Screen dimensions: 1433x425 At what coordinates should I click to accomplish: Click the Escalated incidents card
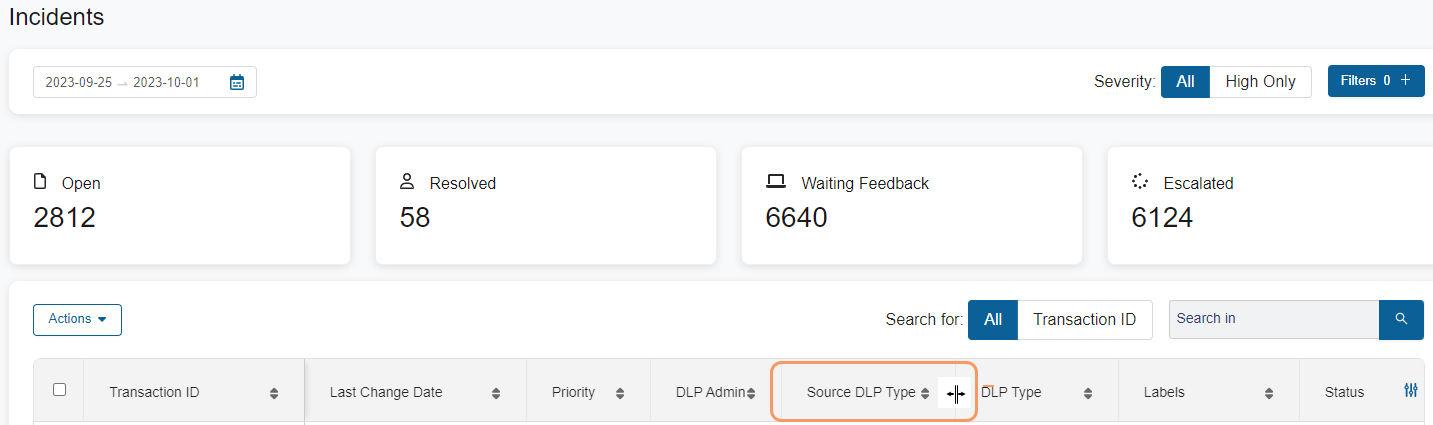click(x=1270, y=206)
